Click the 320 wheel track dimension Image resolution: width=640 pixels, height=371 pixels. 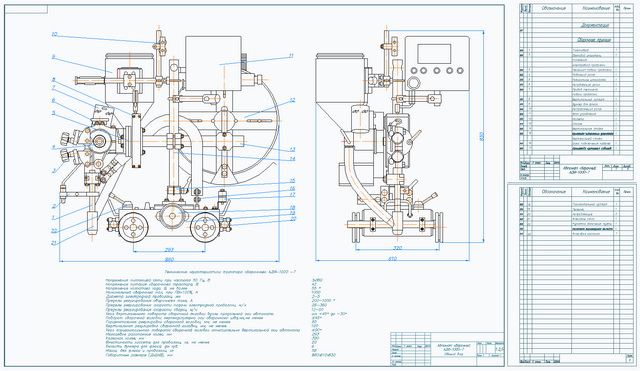398,248
